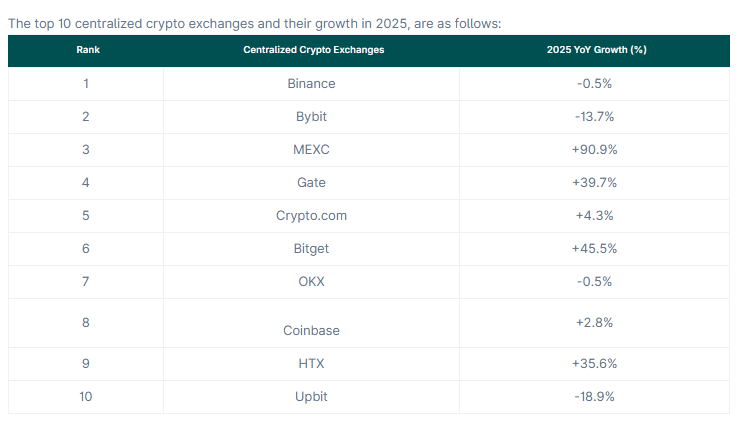Click the +35.6% growth value
Image resolution: width=739 pixels, height=423 pixels.
pos(595,364)
